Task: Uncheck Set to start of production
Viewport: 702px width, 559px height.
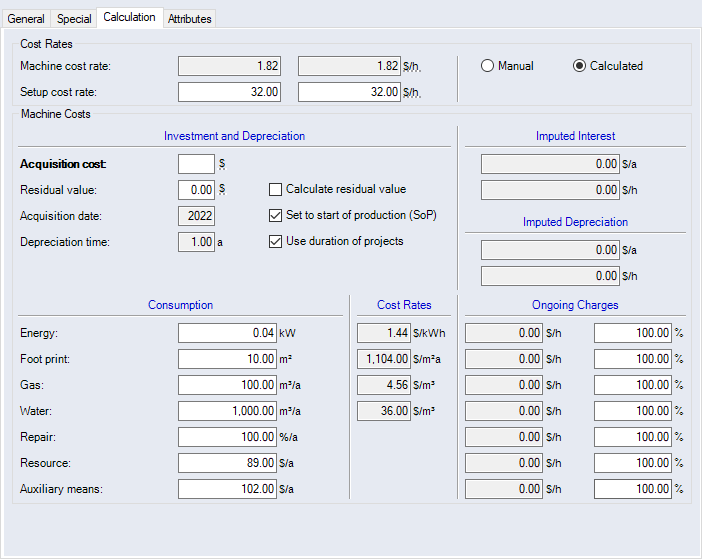Action: pyautogui.click(x=276, y=215)
